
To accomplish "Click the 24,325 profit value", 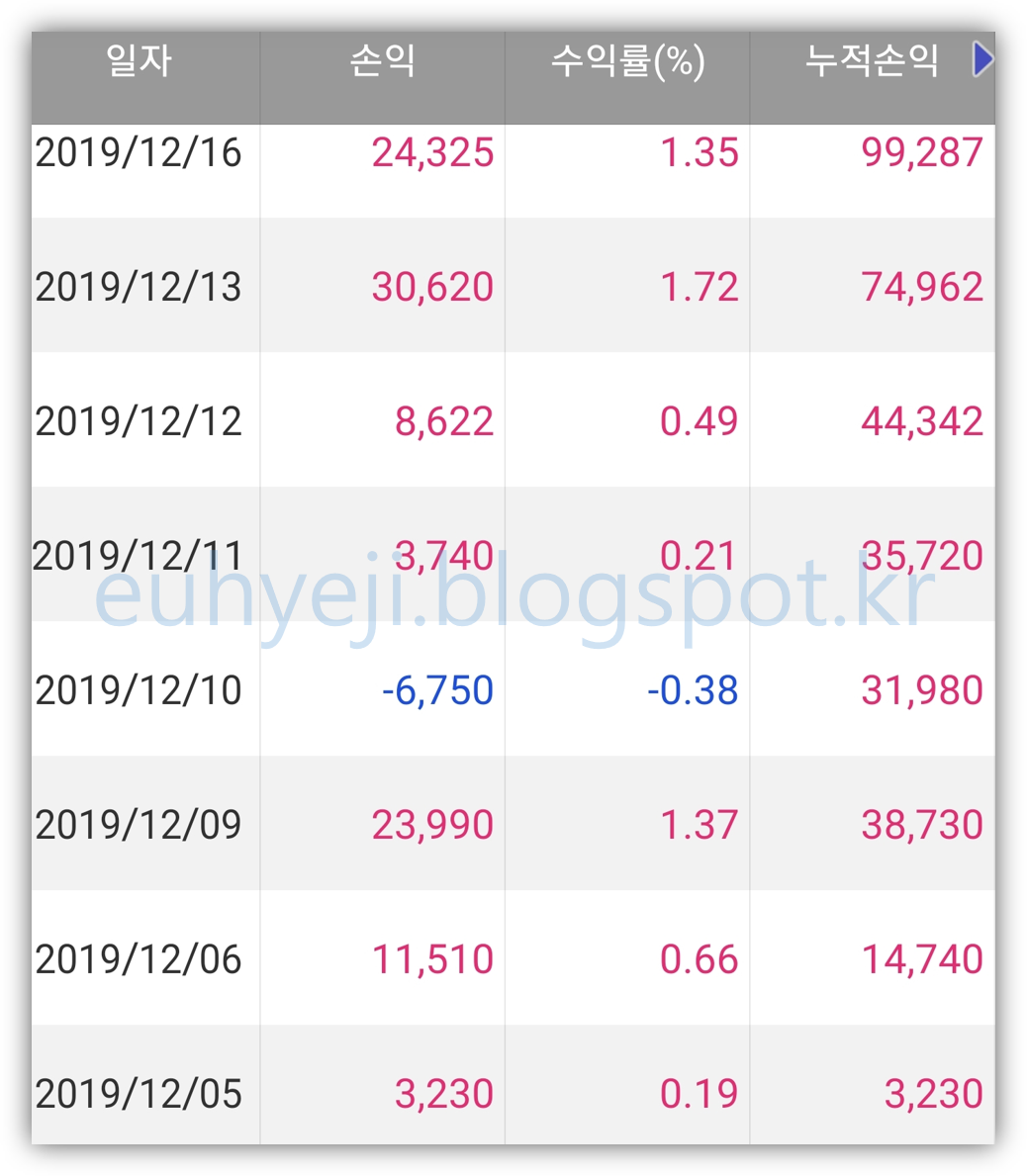I will 432,152.
